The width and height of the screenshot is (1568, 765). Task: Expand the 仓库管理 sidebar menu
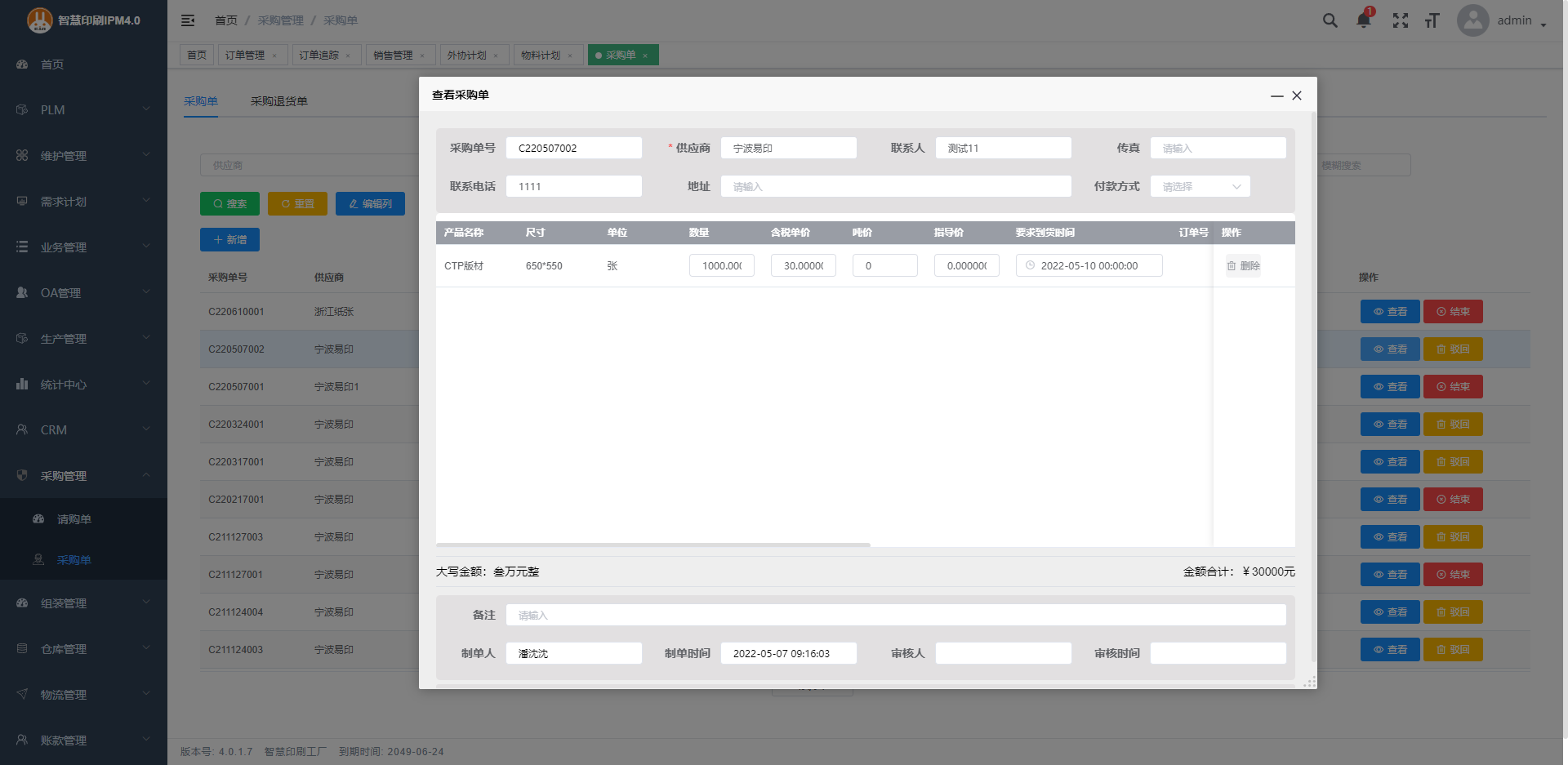pos(83,649)
